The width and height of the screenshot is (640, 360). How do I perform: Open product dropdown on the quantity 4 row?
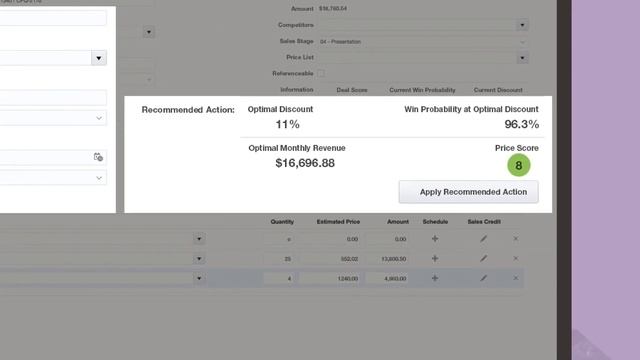[x=199, y=278]
